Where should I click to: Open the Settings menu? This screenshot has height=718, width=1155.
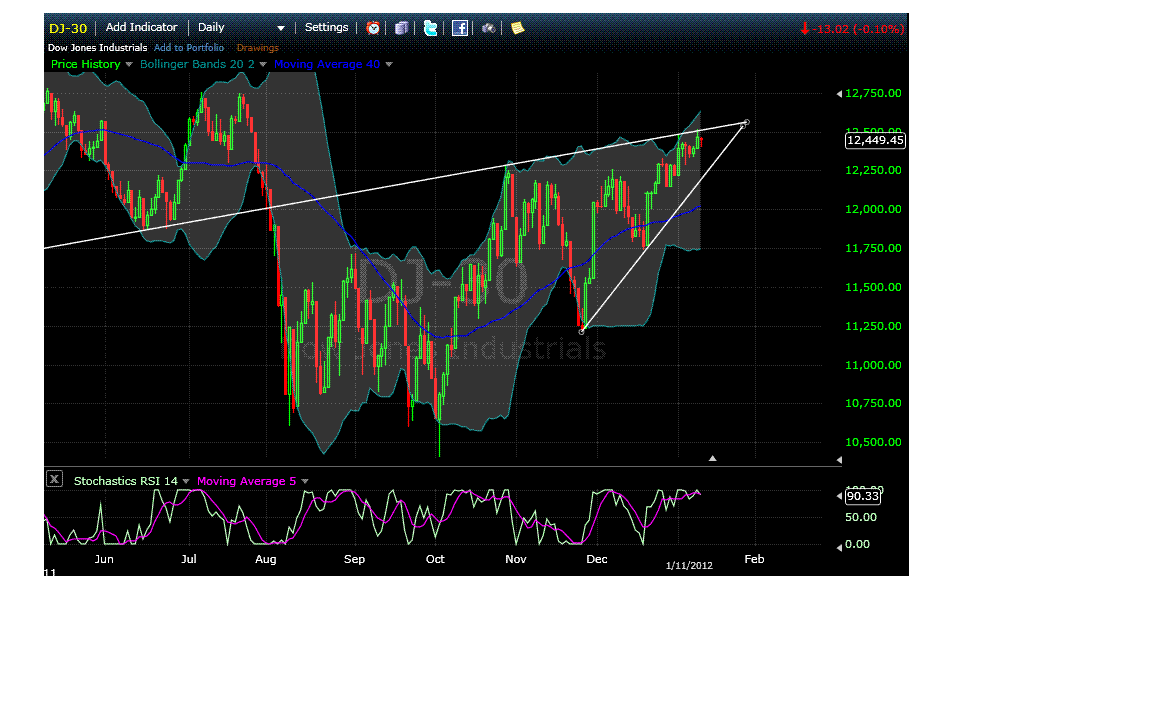point(326,27)
